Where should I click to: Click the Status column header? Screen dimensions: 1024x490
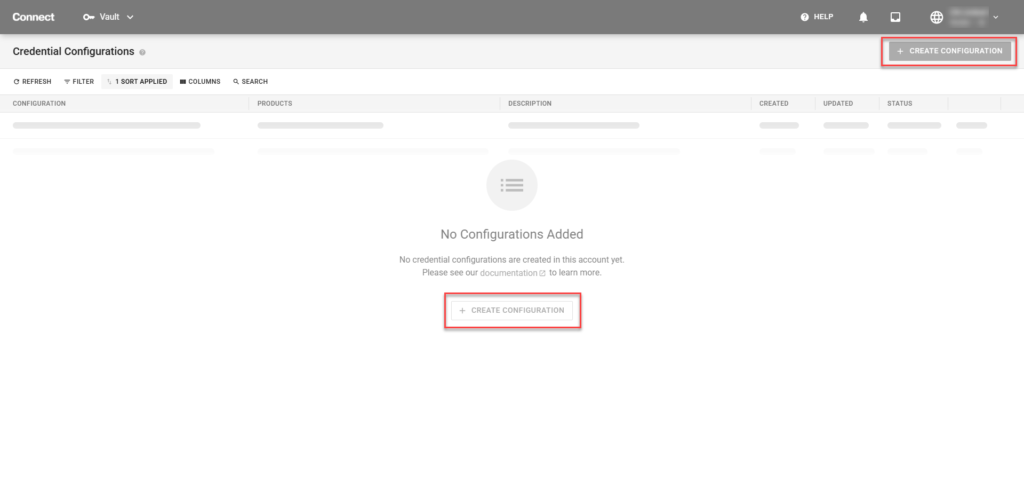pyautogui.click(x=899, y=103)
